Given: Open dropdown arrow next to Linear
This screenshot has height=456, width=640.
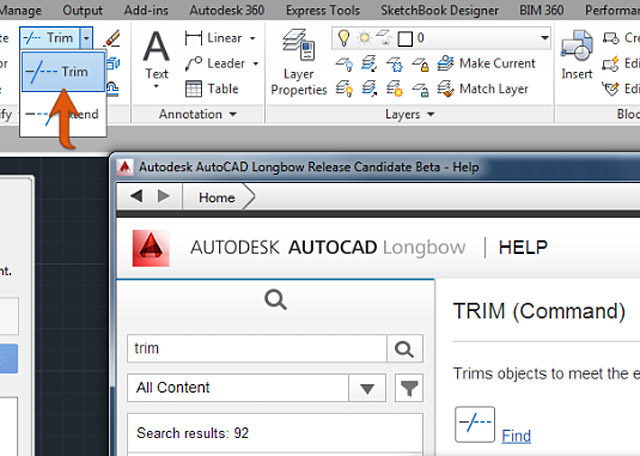Looking at the screenshot, I should click(253, 38).
